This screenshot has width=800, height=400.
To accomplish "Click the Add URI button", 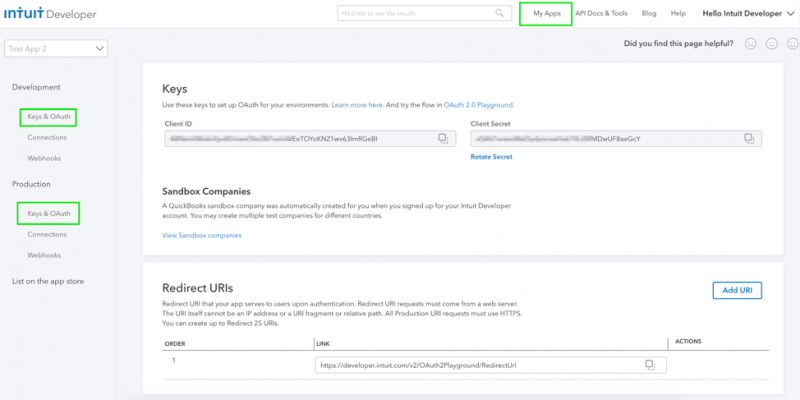I will (737, 290).
